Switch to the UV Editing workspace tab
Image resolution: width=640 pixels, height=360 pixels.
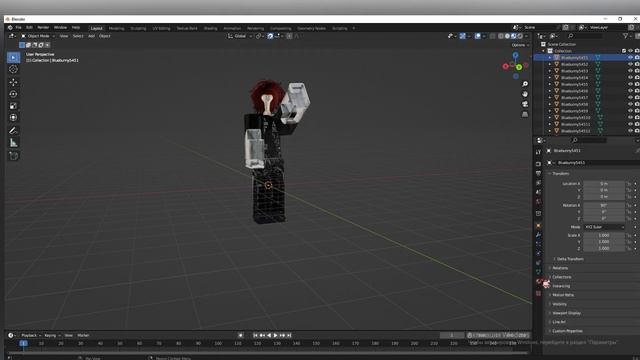click(x=161, y=28)
